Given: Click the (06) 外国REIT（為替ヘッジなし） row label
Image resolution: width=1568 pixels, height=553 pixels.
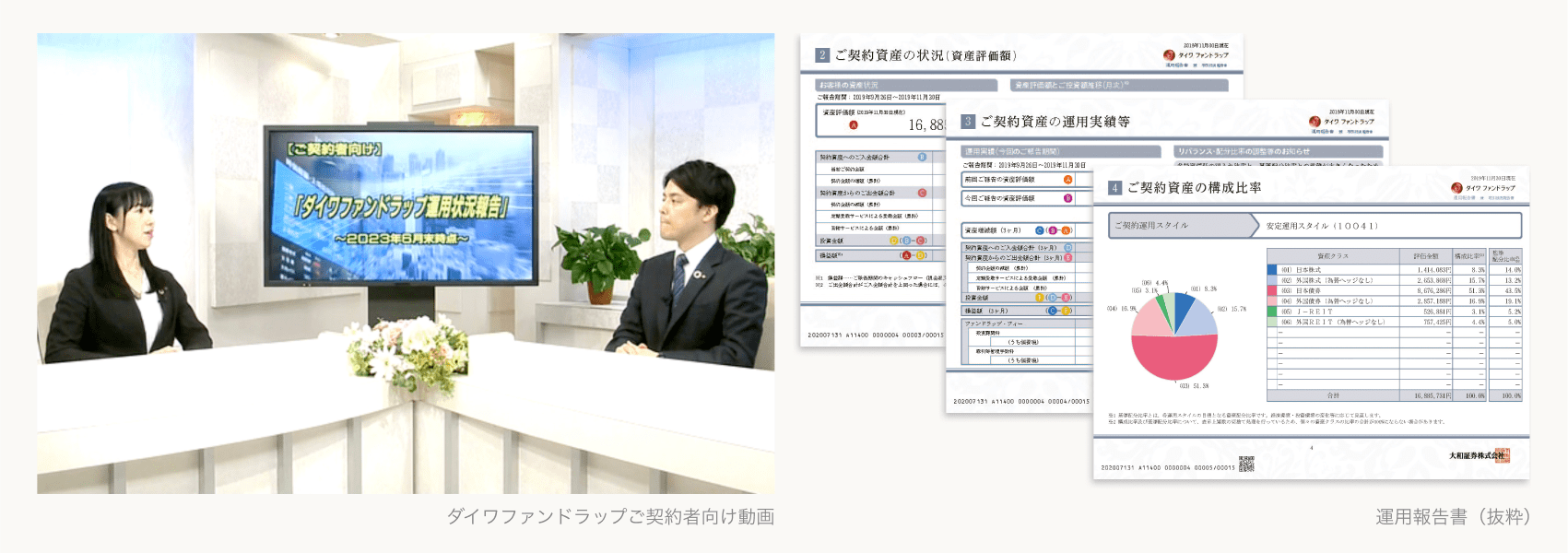Looking at the screenshot, I should [x=1333, y=322].
